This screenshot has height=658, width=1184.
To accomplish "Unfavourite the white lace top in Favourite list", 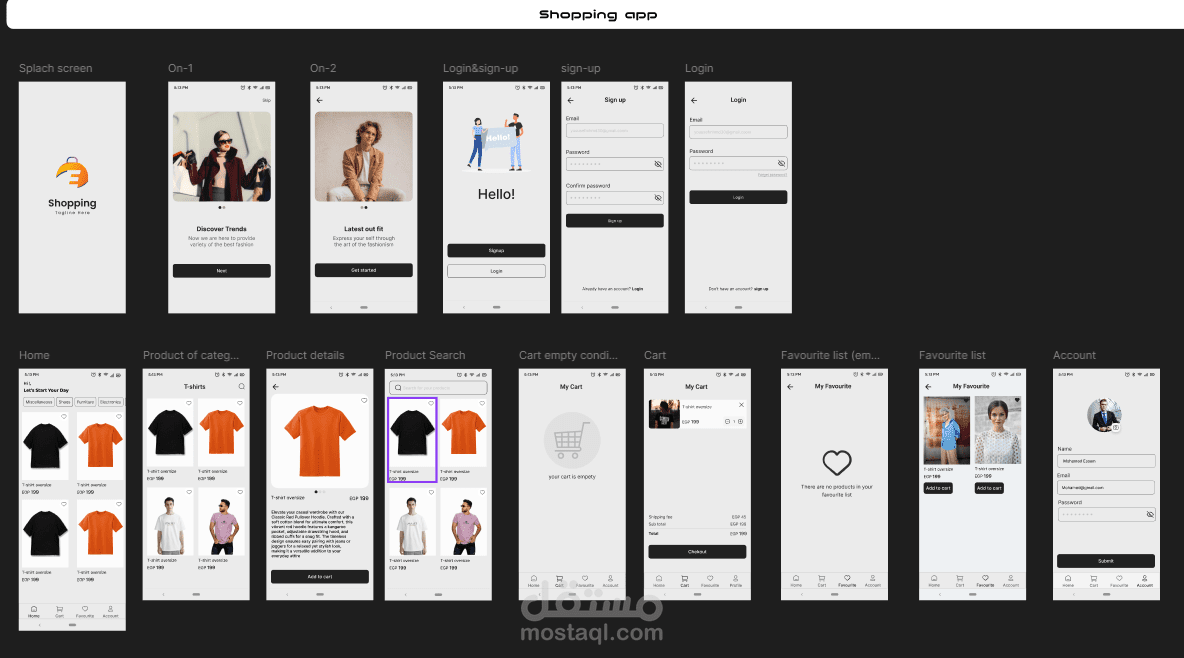I will [x=1017, y=400].
